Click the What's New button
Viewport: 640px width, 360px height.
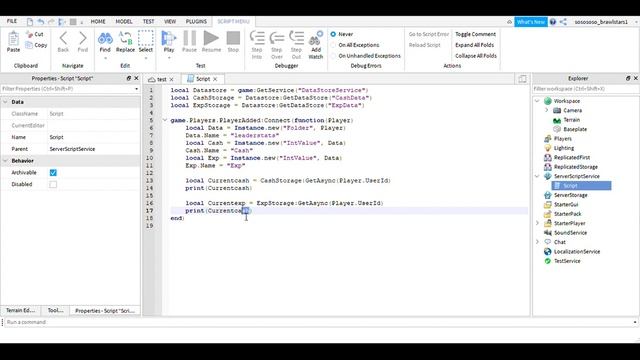[x=531, y=22]
